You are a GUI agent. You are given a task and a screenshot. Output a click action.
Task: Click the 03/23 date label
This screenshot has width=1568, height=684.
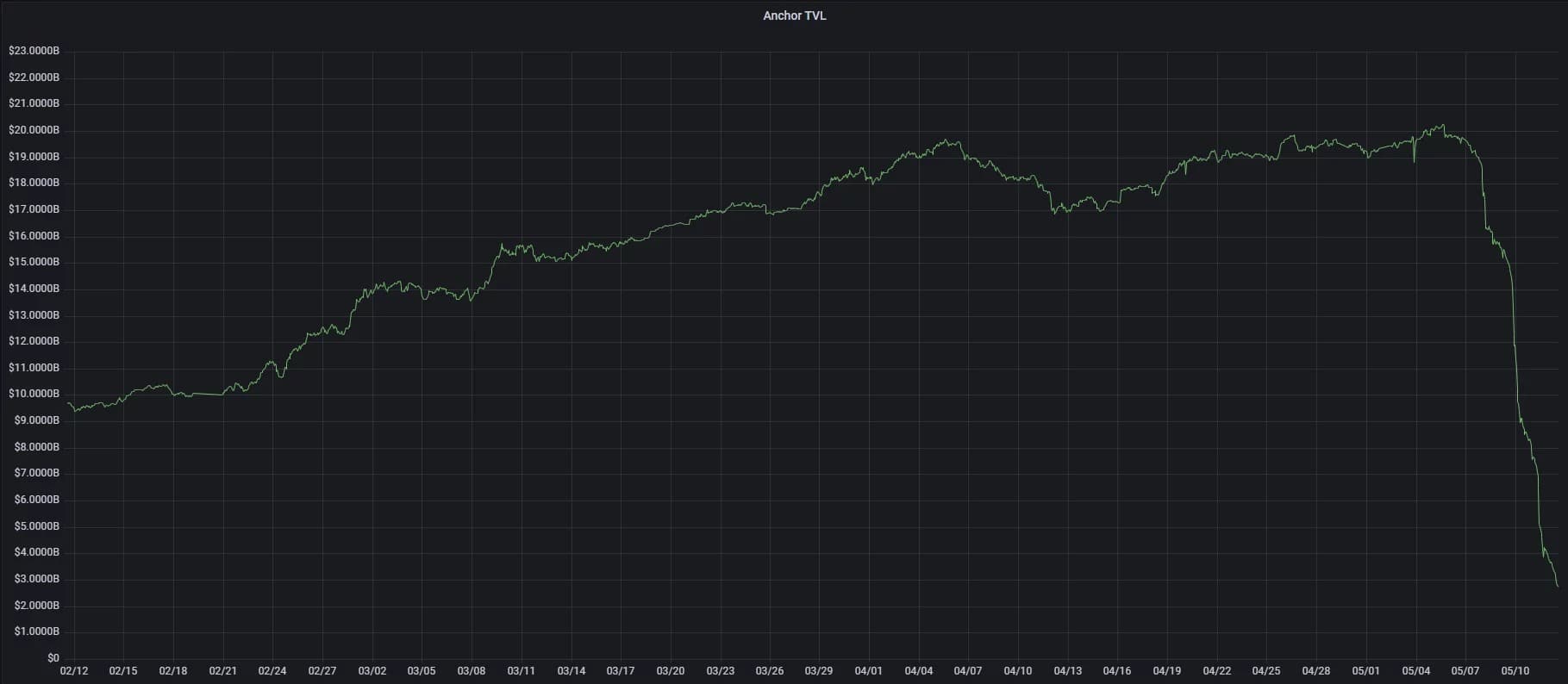click(721, 671)
